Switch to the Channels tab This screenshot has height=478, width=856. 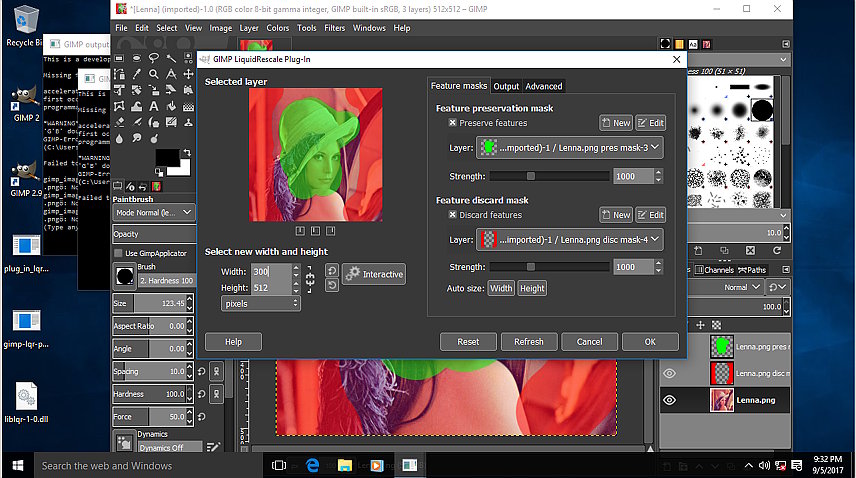point(715,270)
